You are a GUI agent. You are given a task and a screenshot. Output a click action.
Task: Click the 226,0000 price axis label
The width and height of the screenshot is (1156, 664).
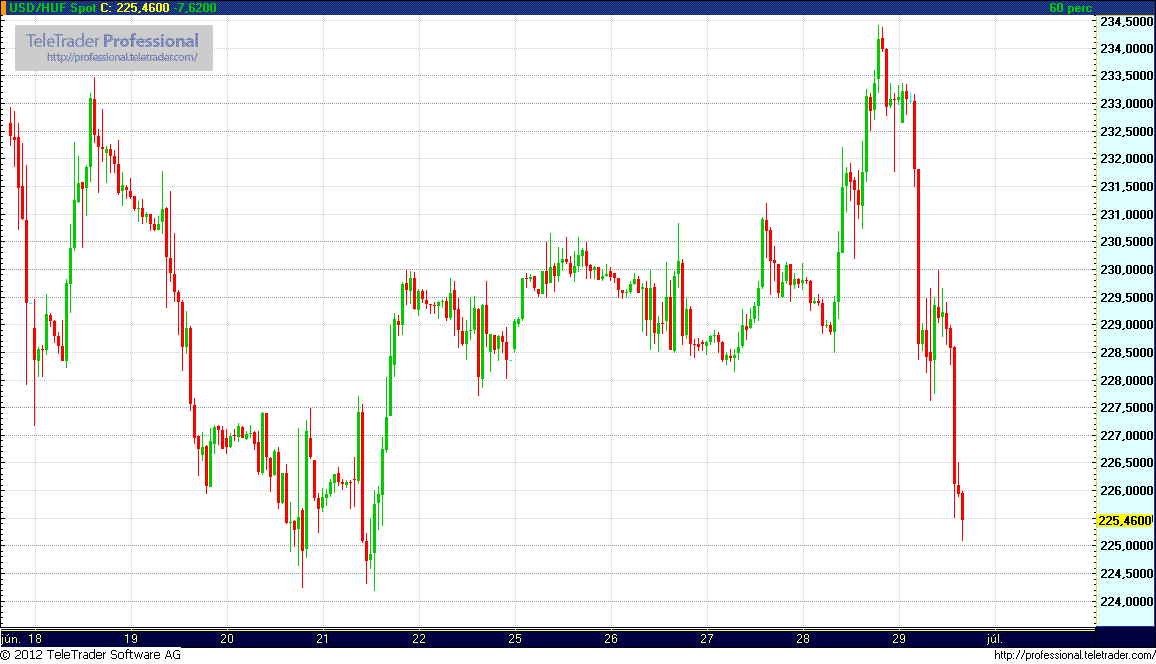point(1127,491)
